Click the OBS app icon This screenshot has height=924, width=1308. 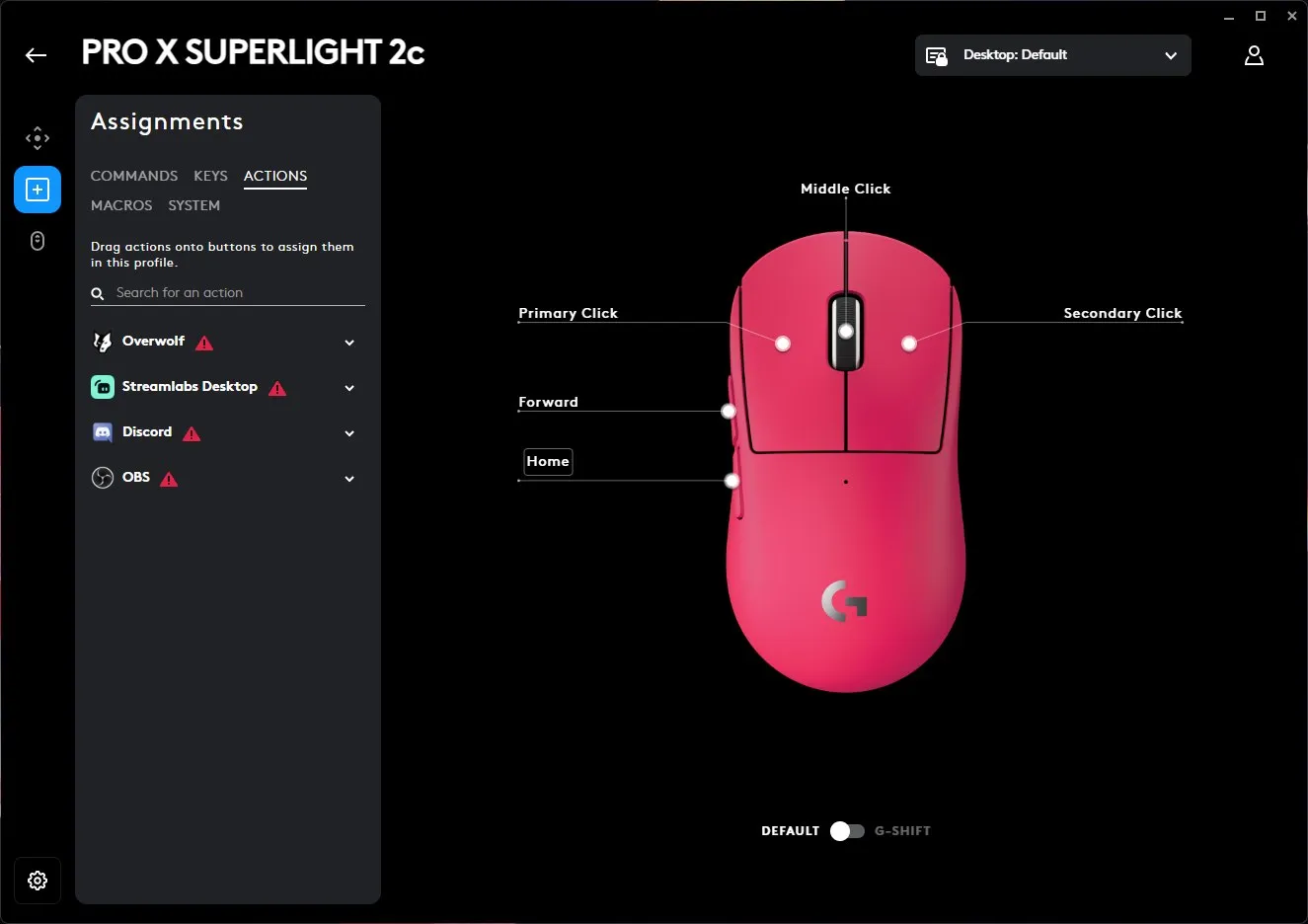tap(103, 477)
